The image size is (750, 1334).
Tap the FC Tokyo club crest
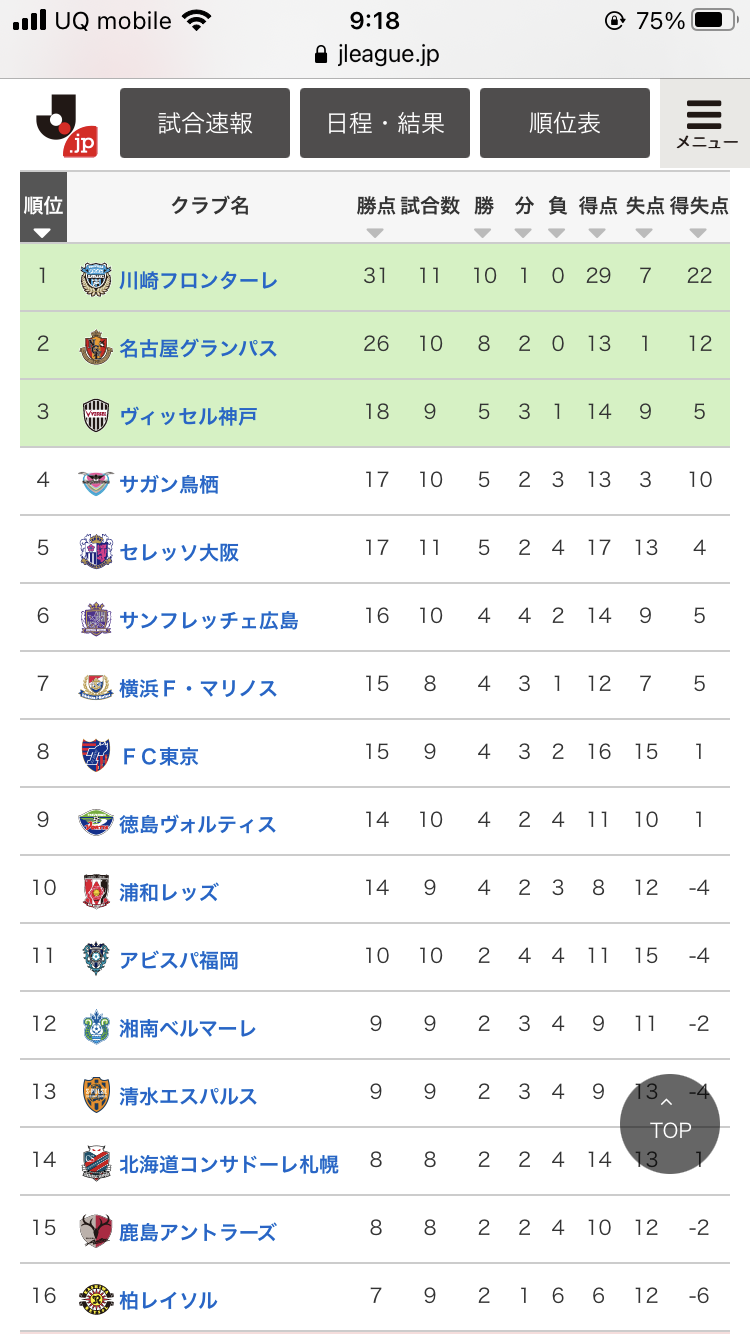tap(96, 755)
